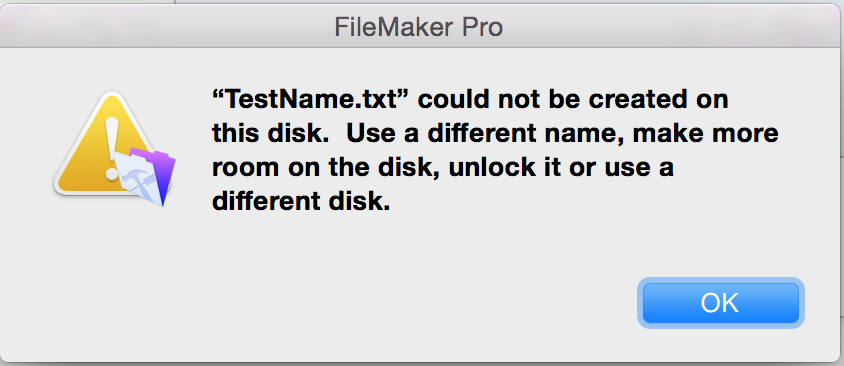Click the word "Pro" in the window title
The image size is (844, 366).
coord(481,27)
